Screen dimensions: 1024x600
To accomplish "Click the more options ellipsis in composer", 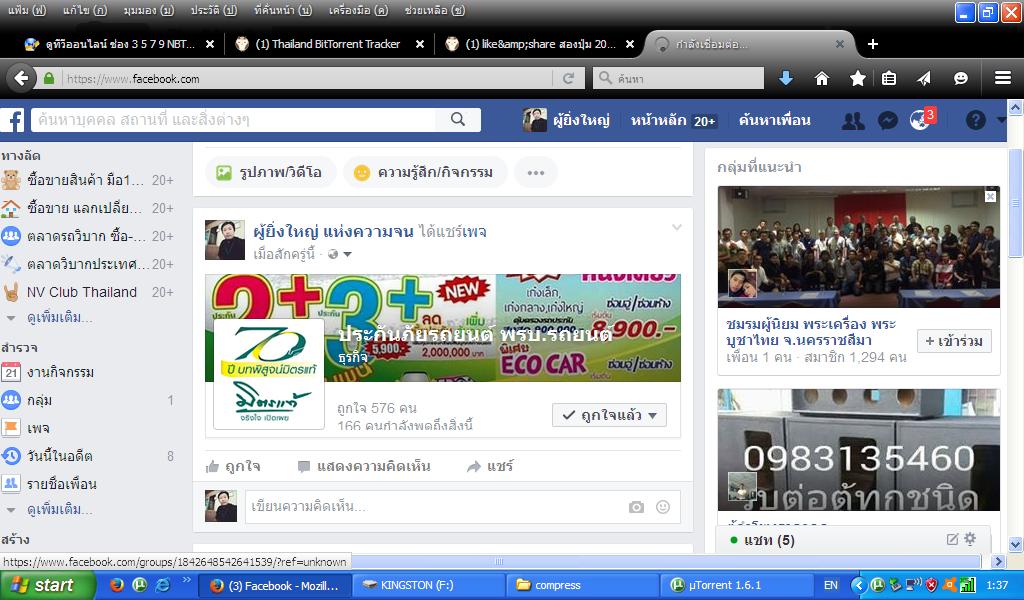I will pos(536,172).
